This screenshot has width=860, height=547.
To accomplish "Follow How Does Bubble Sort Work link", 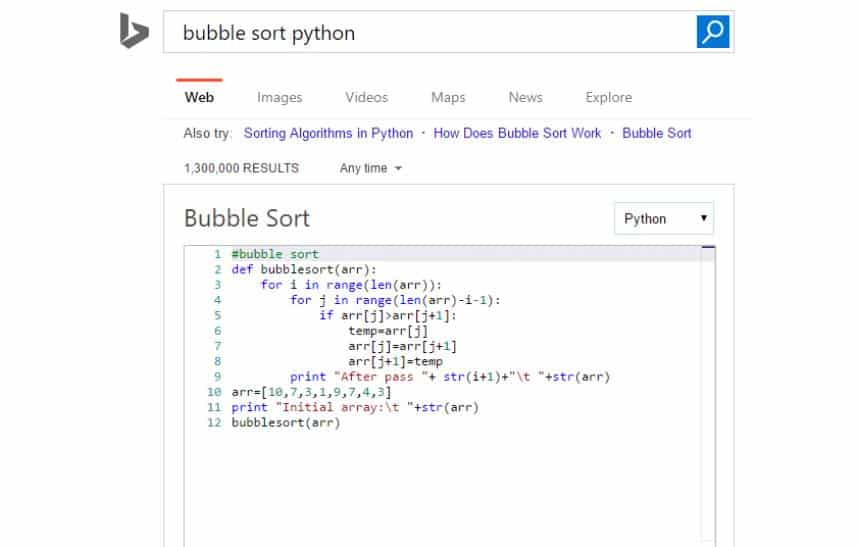I will point(517,133).
